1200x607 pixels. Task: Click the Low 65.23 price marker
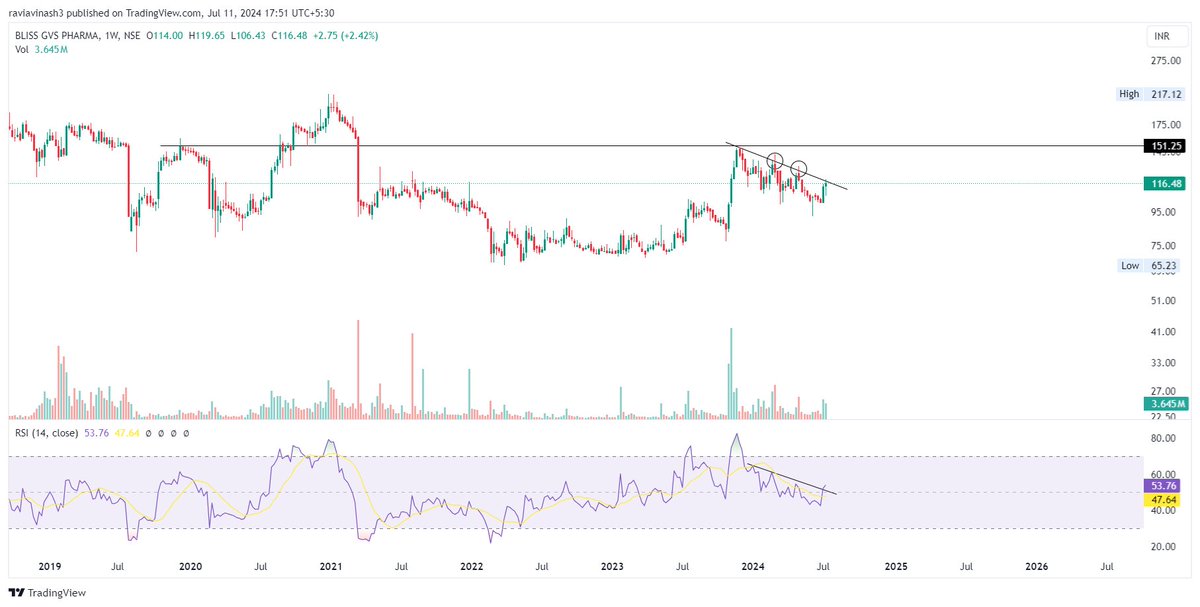click(x=1151, y=265)
